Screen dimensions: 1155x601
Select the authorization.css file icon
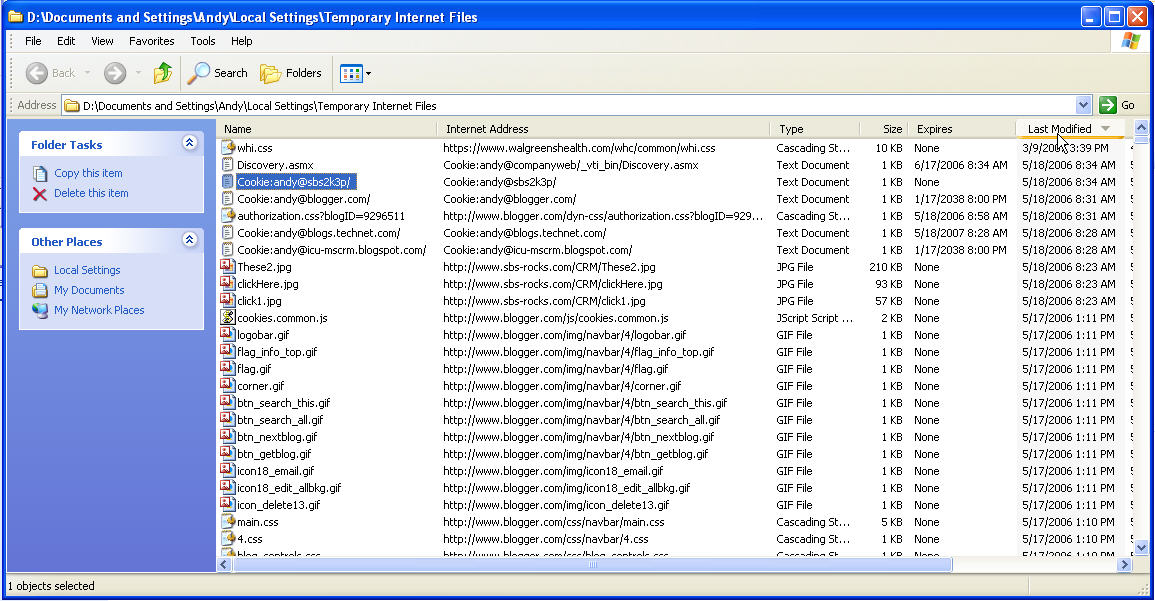228,216
